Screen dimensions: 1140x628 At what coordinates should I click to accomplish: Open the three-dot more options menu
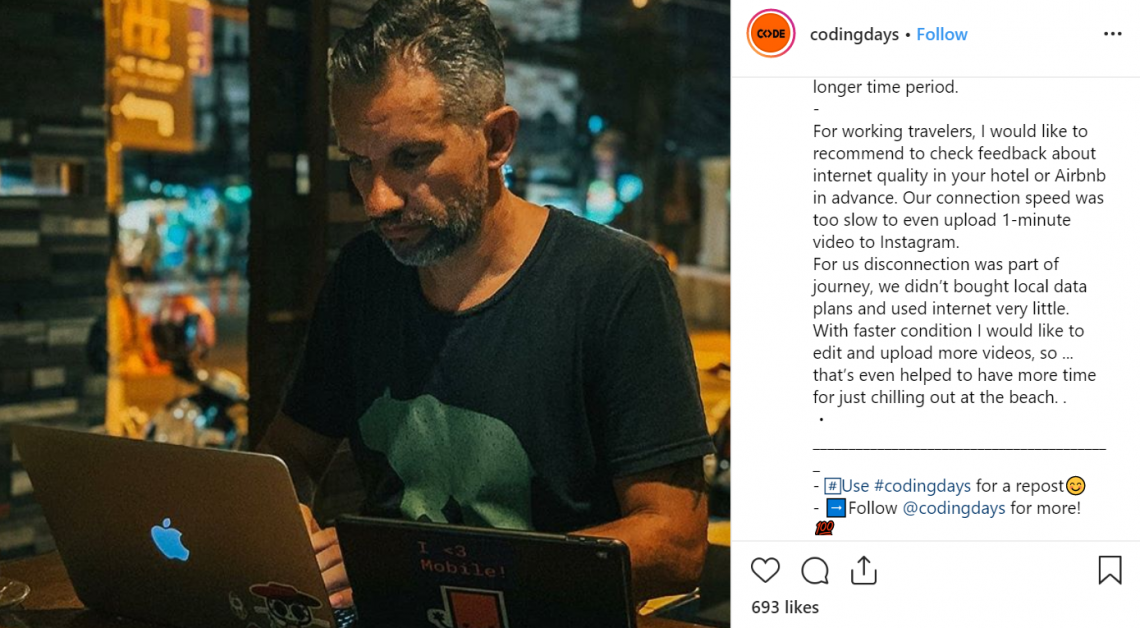point(1112,34)
